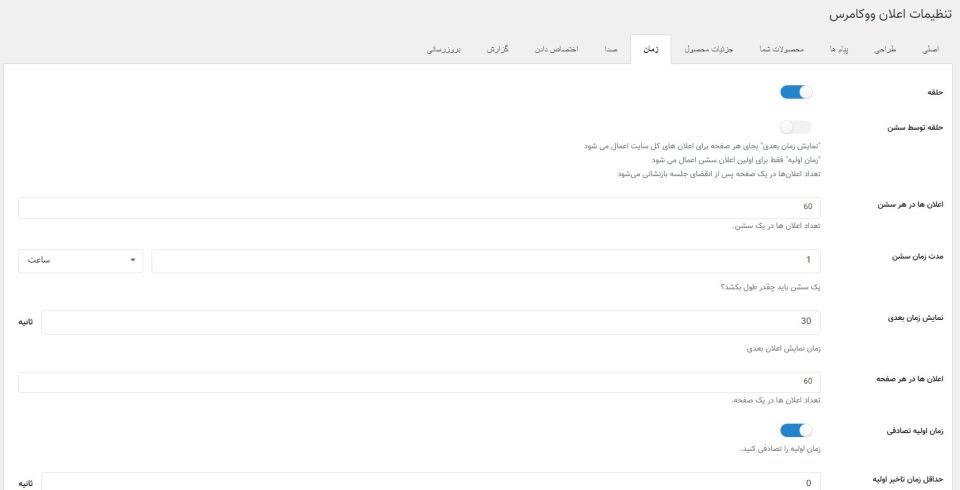
Task: Go to the بروزرسانی tab
Action: (x=444, y=48)
